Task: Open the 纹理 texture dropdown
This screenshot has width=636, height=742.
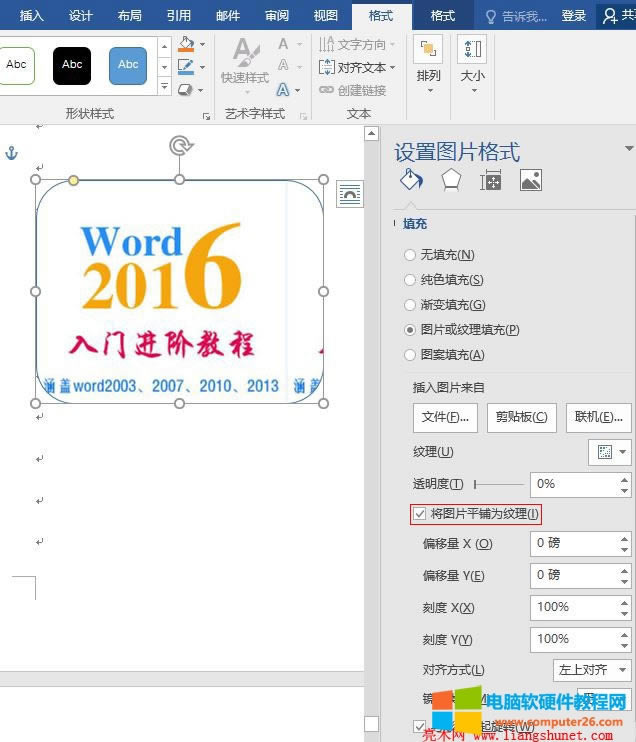Action: click(x=610, y=452)
